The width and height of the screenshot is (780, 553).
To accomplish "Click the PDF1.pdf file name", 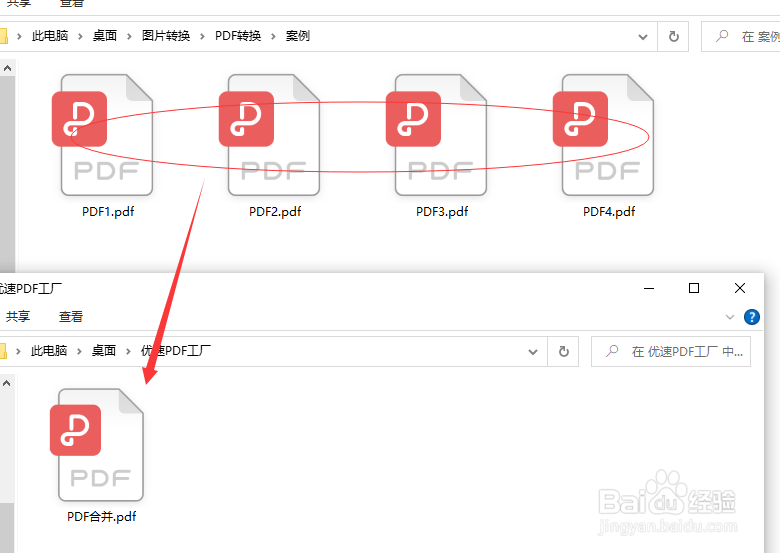I will 108,212.
